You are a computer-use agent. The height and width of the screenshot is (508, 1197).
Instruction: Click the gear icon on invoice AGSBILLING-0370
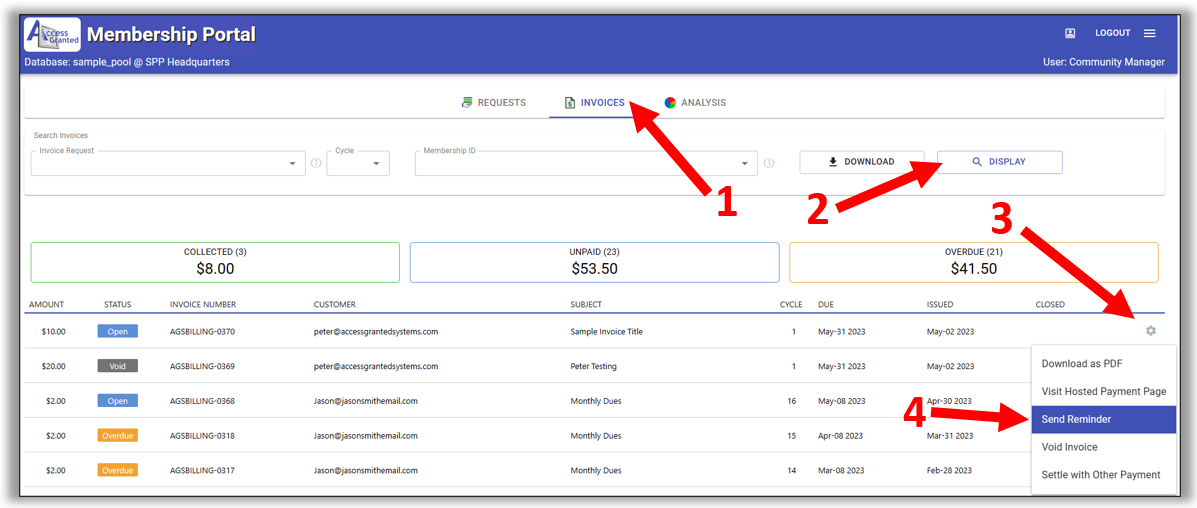tap(1151, 331)
